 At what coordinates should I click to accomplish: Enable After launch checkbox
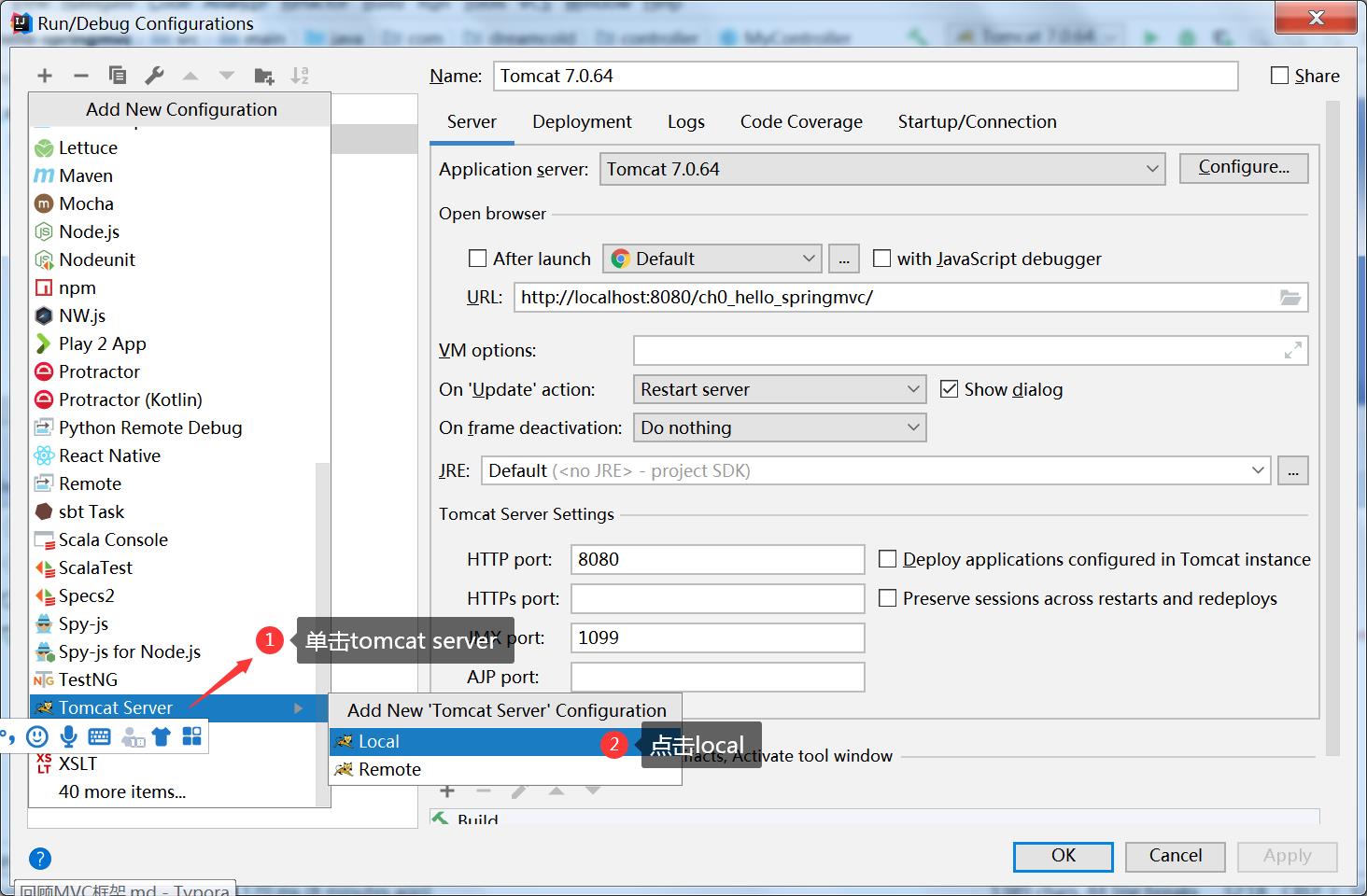[478, 259]
